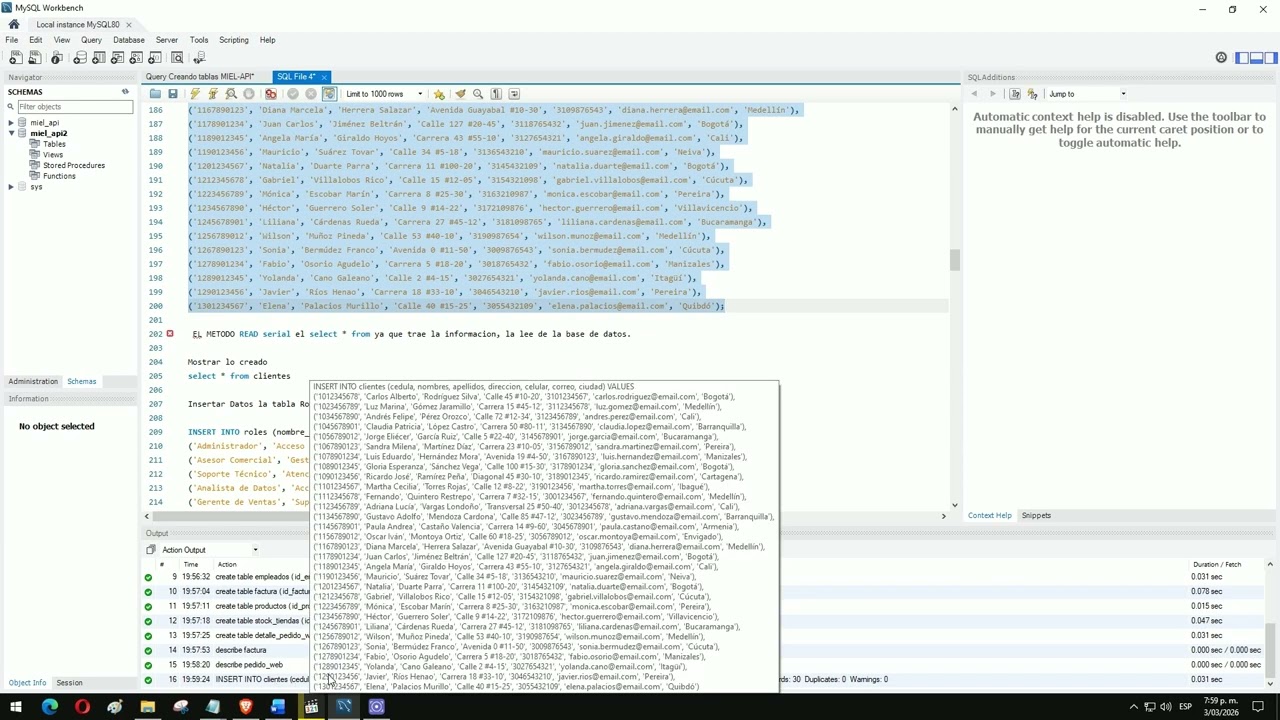
Task: Create a new schema in the server
Action: click(x=78, y=58)
